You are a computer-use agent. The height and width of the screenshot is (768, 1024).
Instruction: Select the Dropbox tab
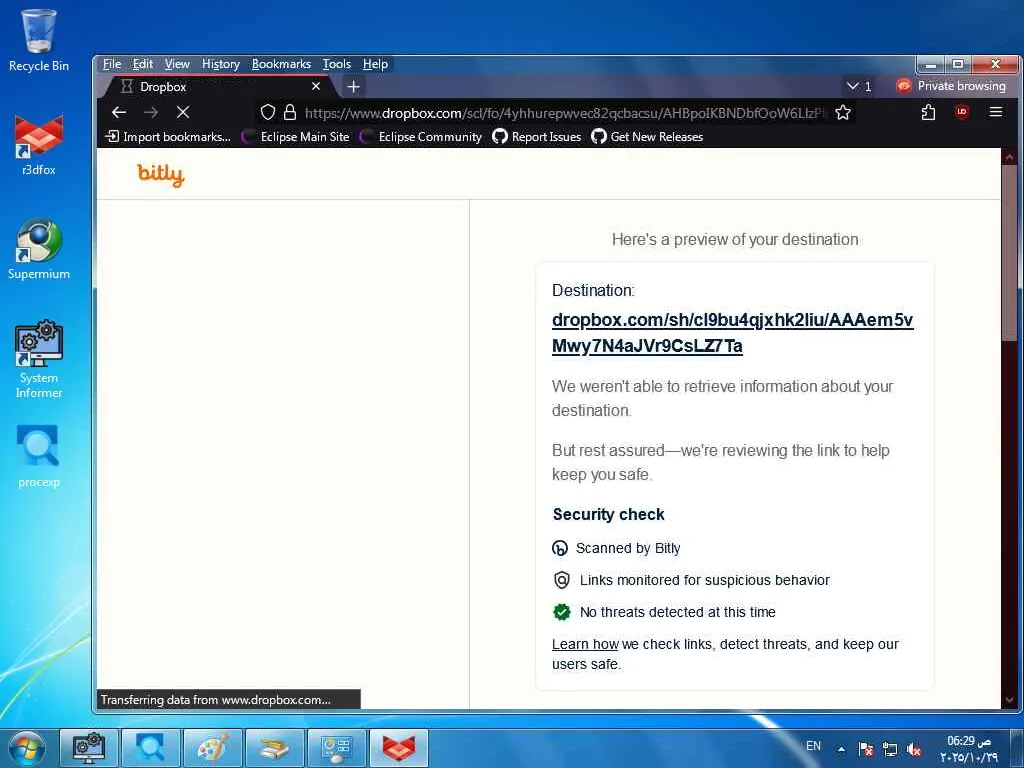[217, 86]
